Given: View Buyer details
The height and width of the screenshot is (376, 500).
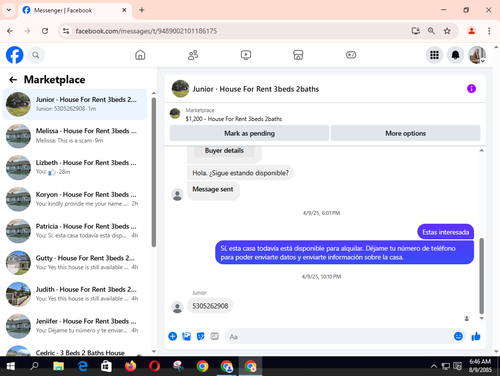Looking at the screenshot, I should point(224,151).
